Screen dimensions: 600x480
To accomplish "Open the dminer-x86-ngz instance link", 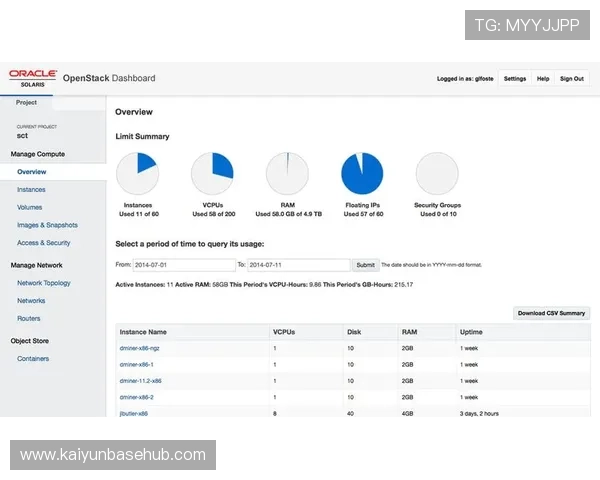I will point(140,347).
